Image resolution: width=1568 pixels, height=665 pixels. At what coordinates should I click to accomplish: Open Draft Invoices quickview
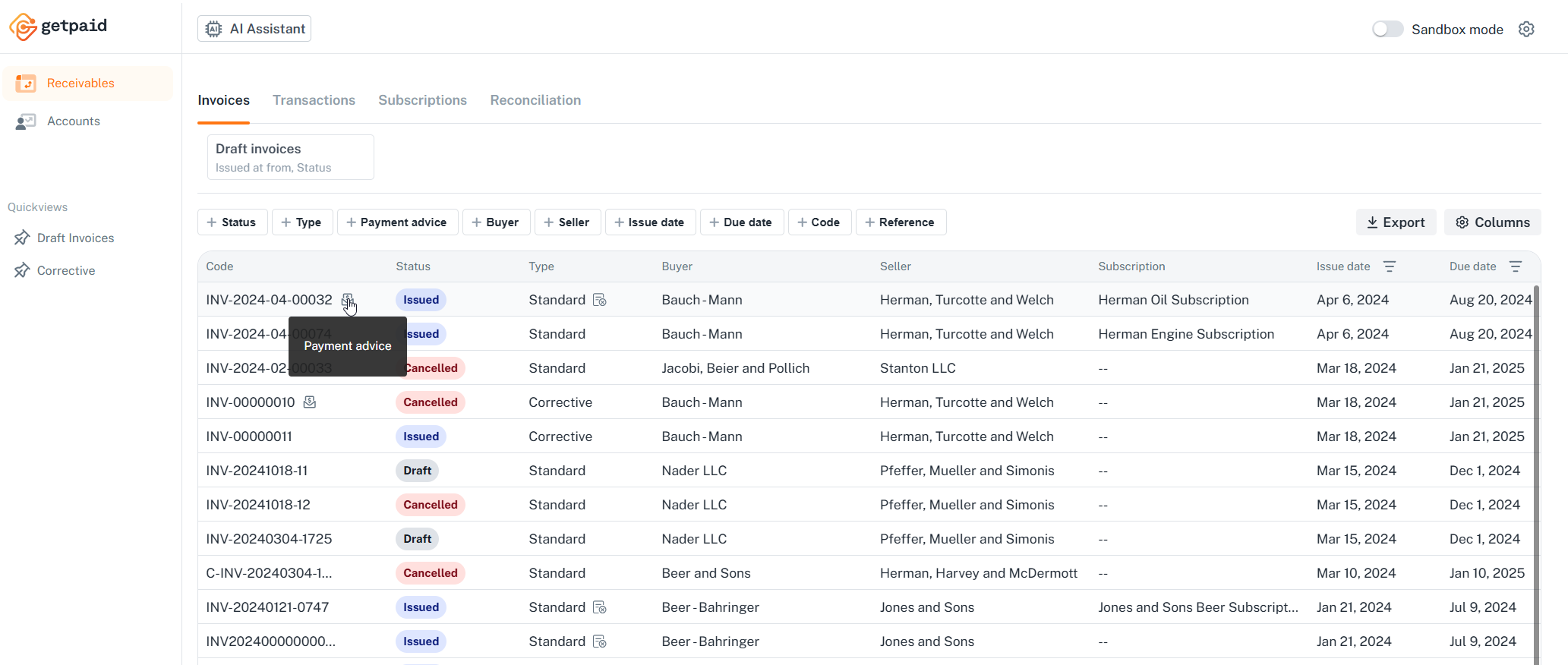click(x=75, y=238)
